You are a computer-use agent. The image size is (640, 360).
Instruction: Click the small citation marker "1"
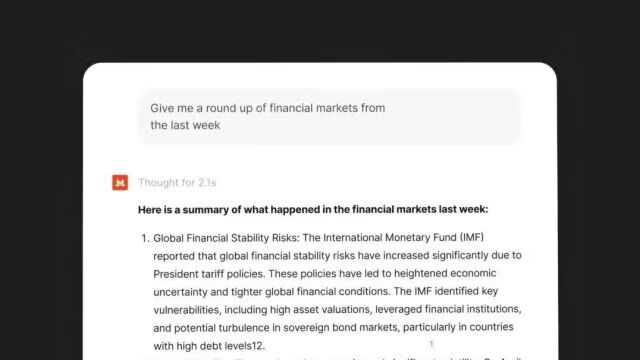tap(431, 344)
